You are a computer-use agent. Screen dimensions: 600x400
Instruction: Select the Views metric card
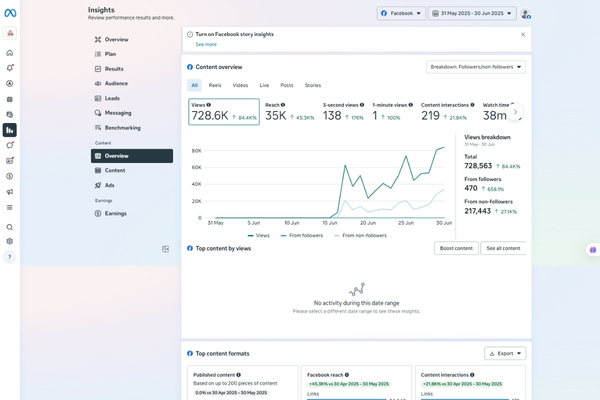(223, 111)
